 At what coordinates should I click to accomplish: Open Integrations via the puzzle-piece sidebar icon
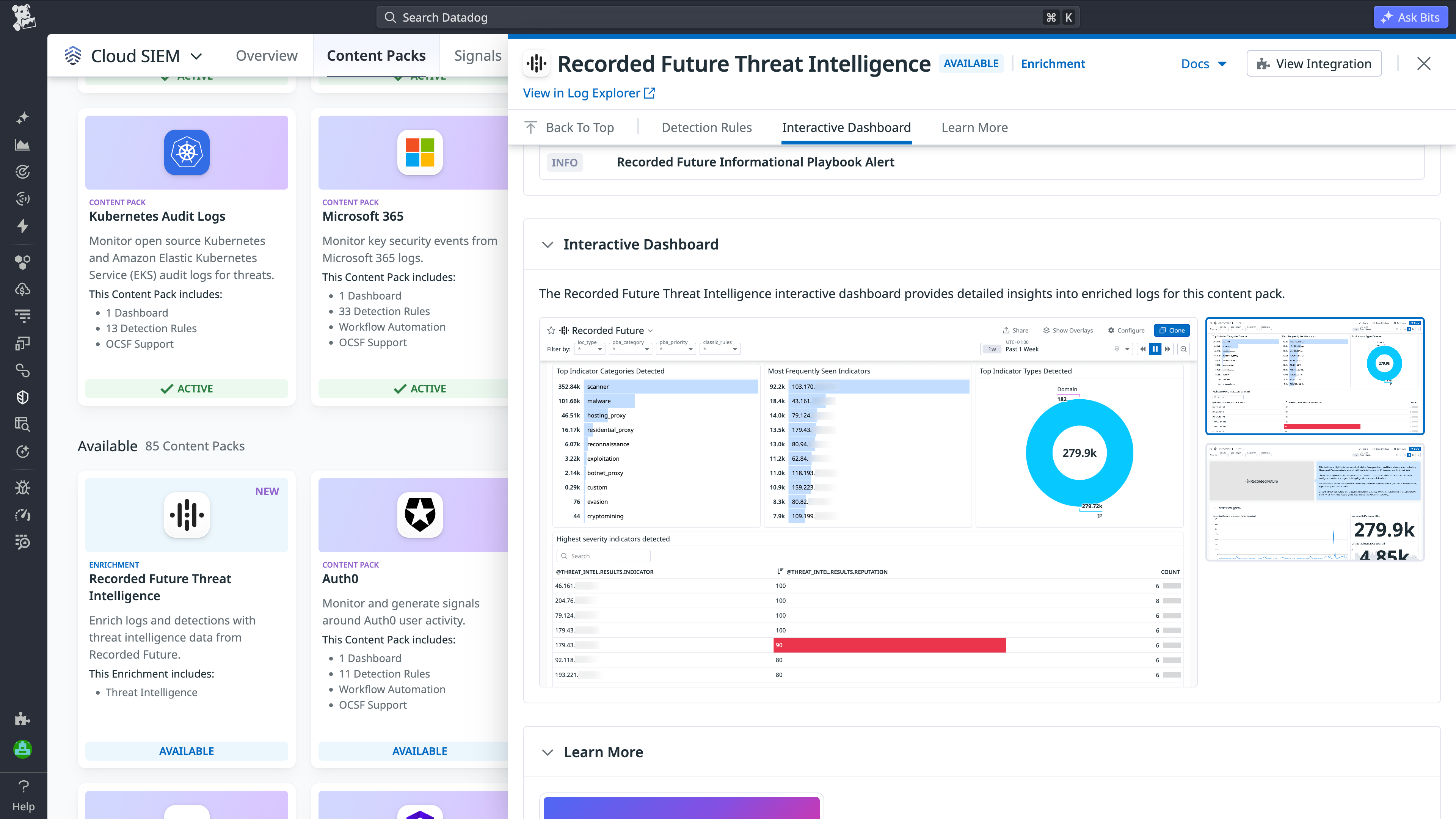(x=23, y=719)
